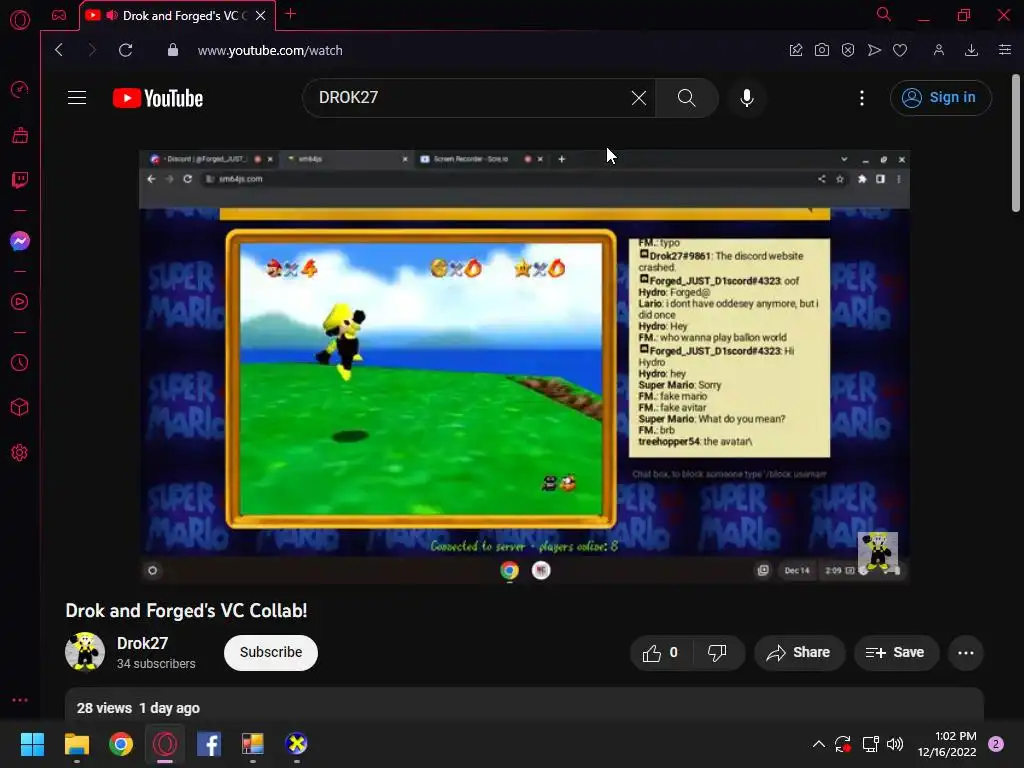Reload the YouTube page
This screenshot has width=1024, height=768.
coord(125,50)
